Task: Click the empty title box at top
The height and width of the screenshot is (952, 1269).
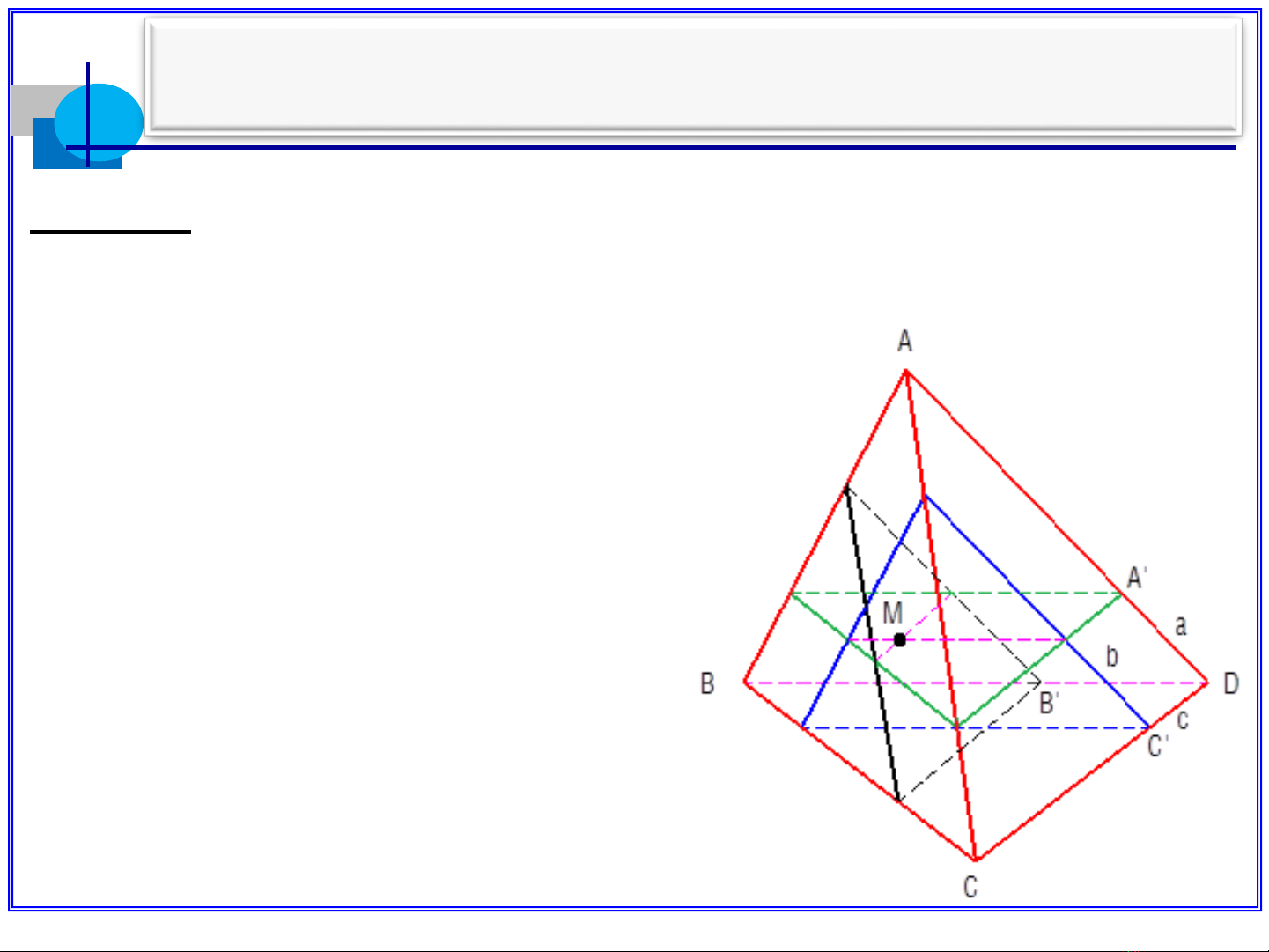Action: [694, 77]
